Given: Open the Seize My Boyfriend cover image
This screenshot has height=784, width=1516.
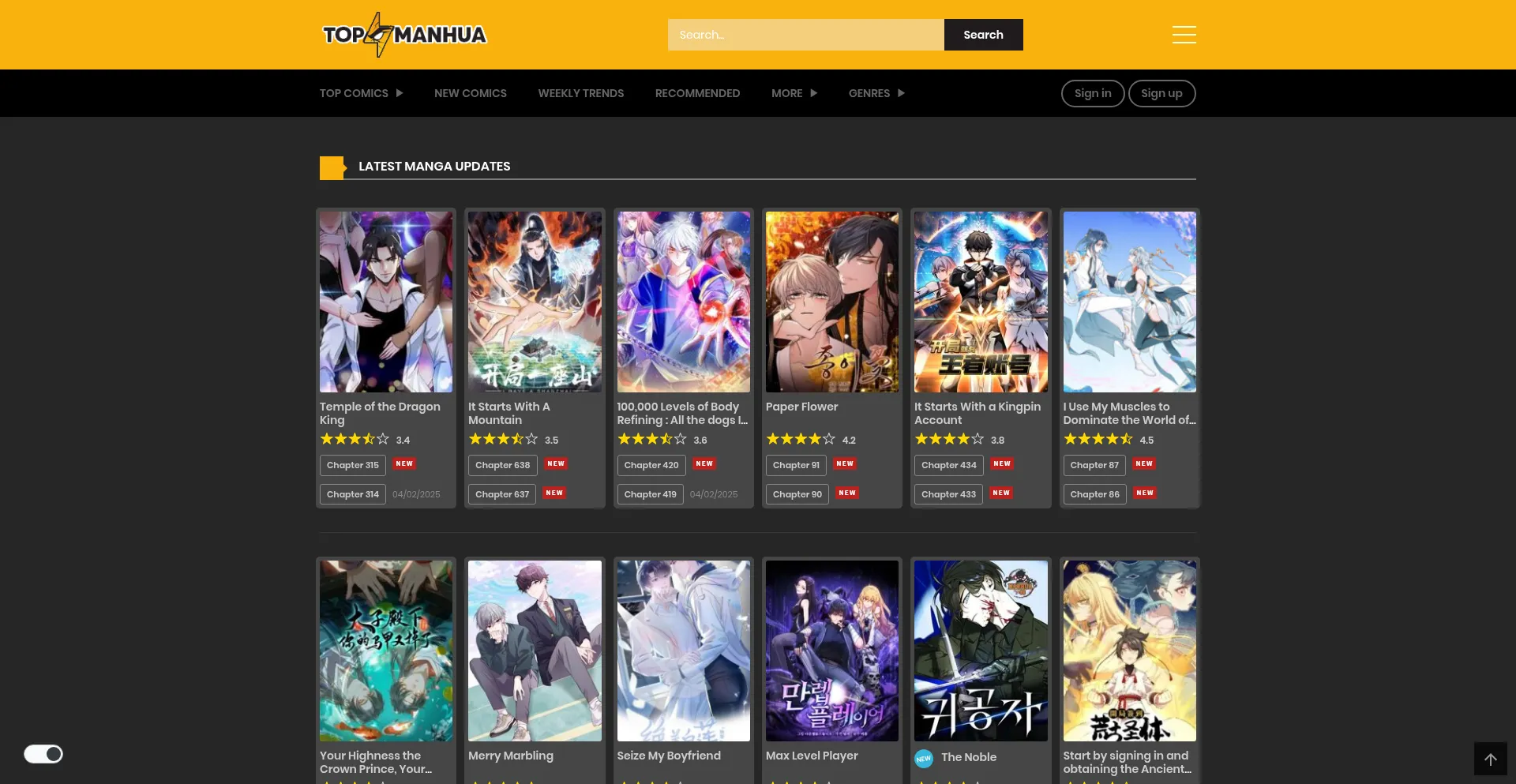Looking at the screenshot, I should [684, 651].
